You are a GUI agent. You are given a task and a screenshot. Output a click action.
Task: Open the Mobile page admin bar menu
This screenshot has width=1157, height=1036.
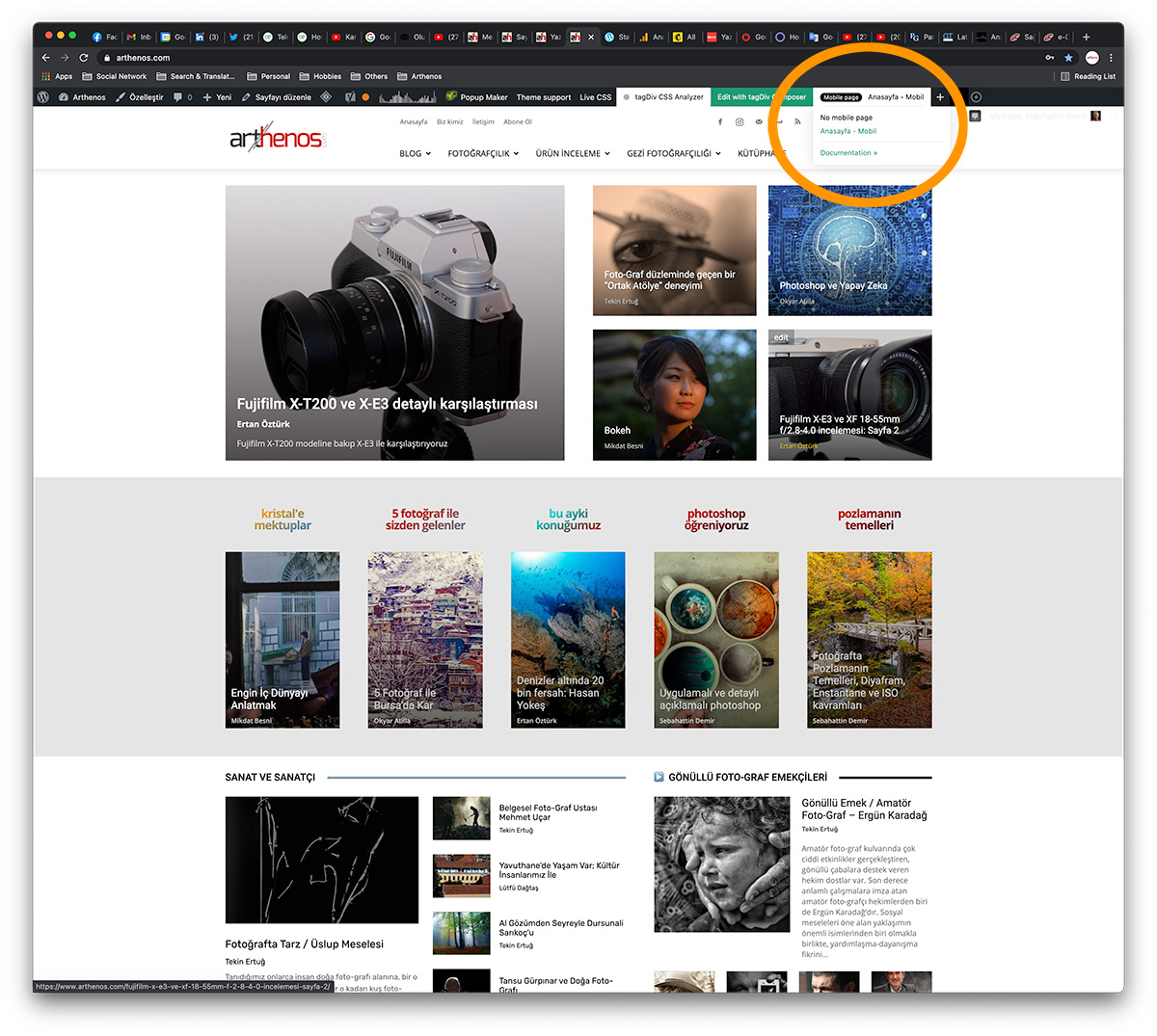tap(873, 97)
